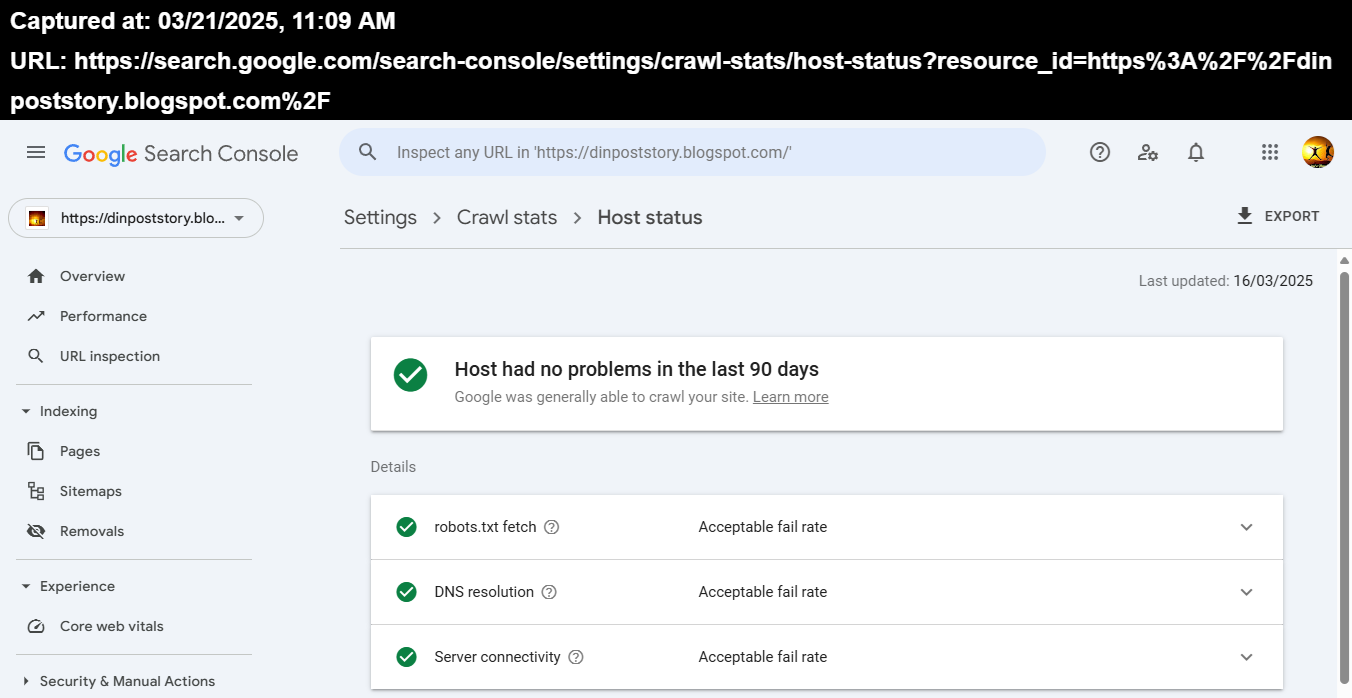Collapse the Indexing sidebar section
This screenshot has height=698, width=1352.
pos(26,411)
